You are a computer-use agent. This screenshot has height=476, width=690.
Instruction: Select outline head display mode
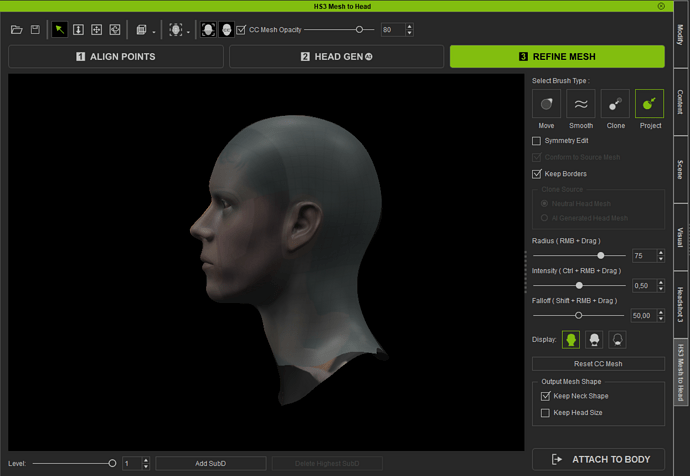coord(617,340)
